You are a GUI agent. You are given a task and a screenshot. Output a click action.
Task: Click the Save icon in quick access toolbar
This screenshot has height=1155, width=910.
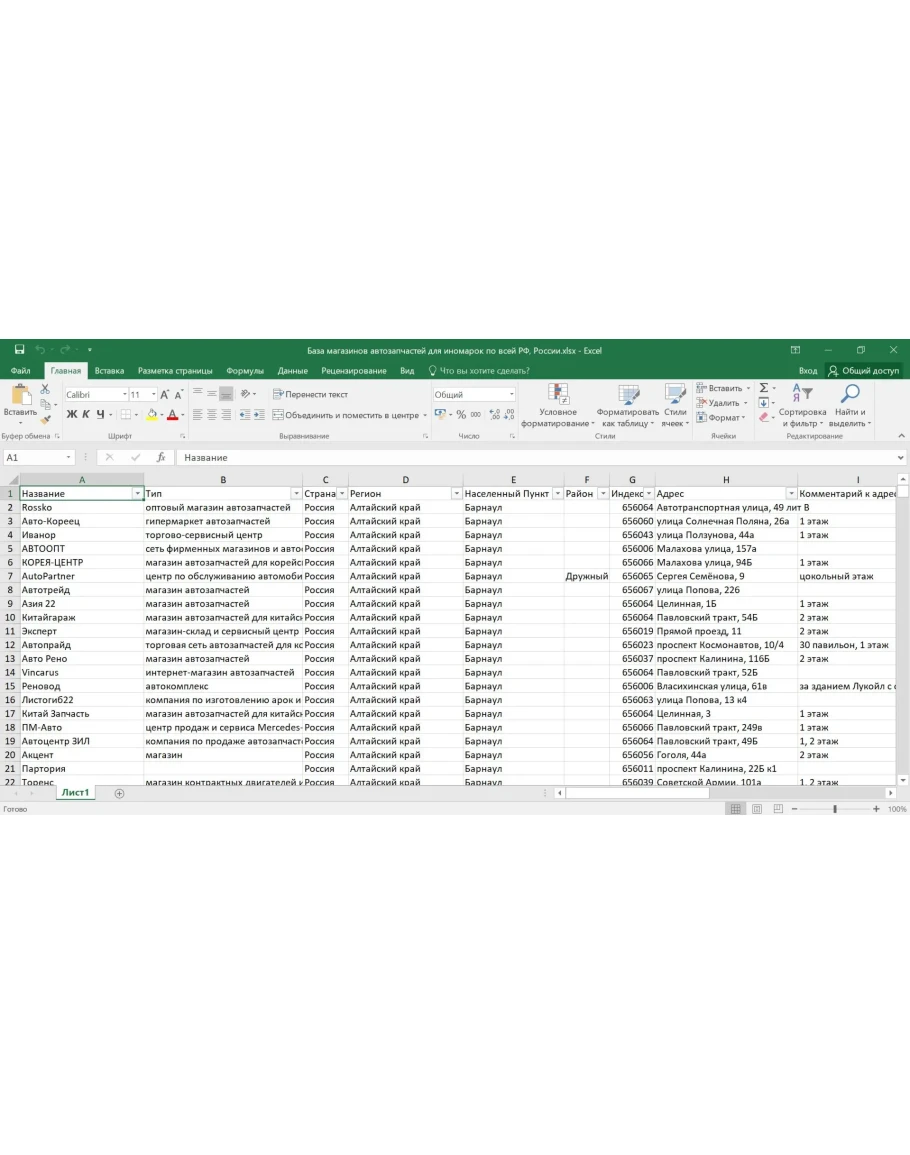point(19,350)
